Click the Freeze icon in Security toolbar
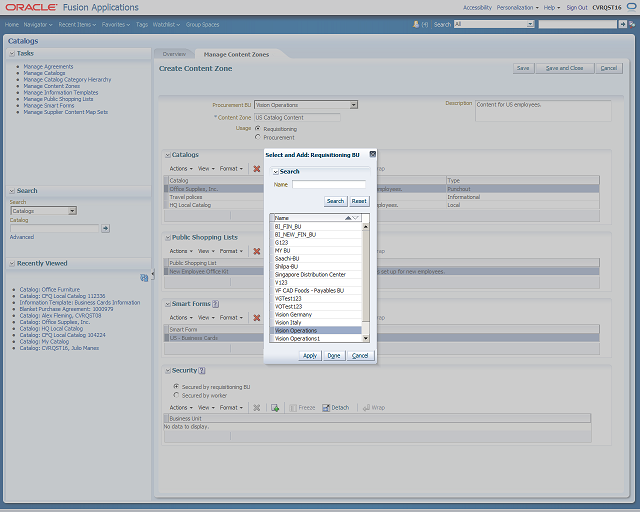This screenshot has height=512, width=640. point(302,407)
